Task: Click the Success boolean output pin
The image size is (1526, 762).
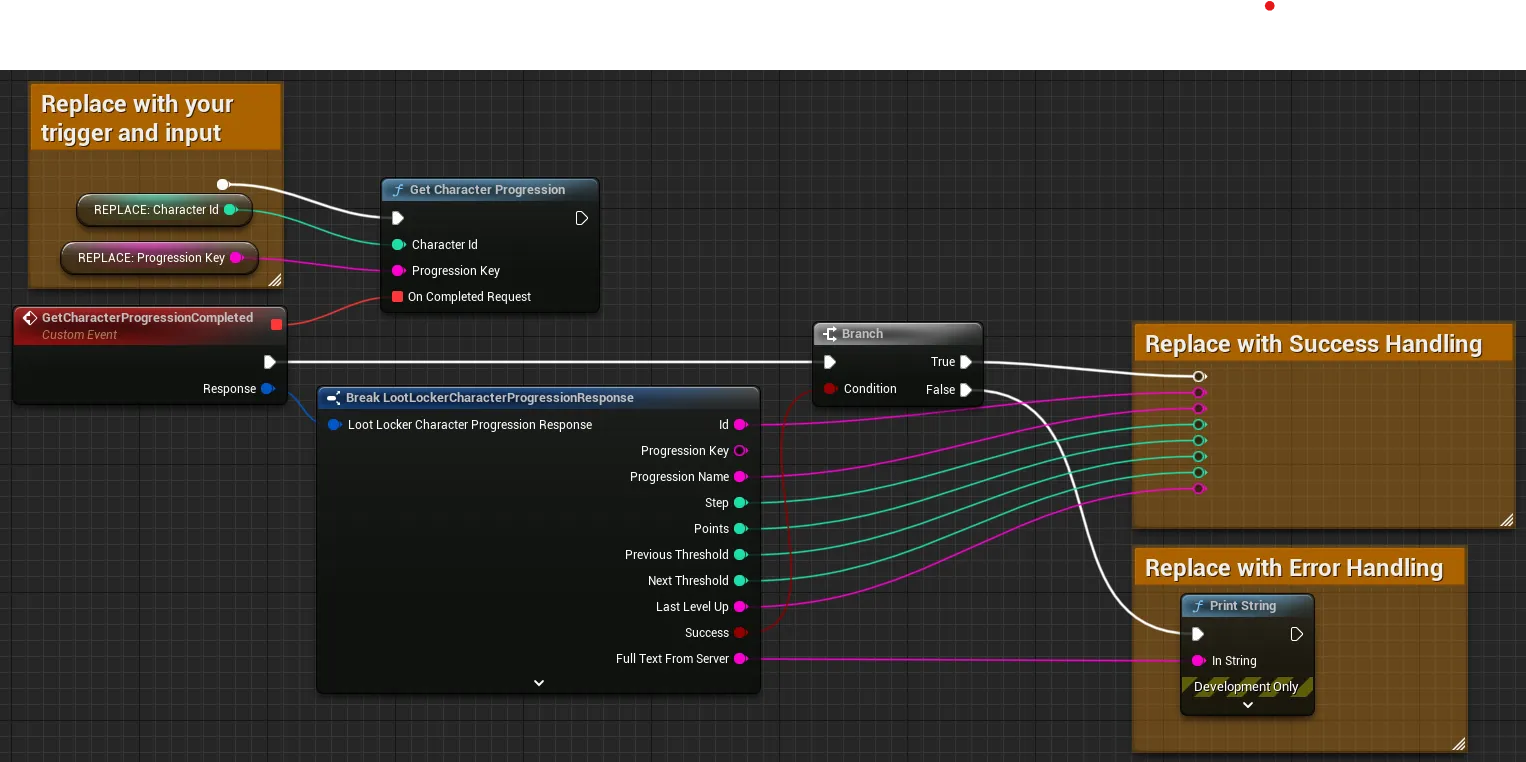Action: [x=741, y=632]
